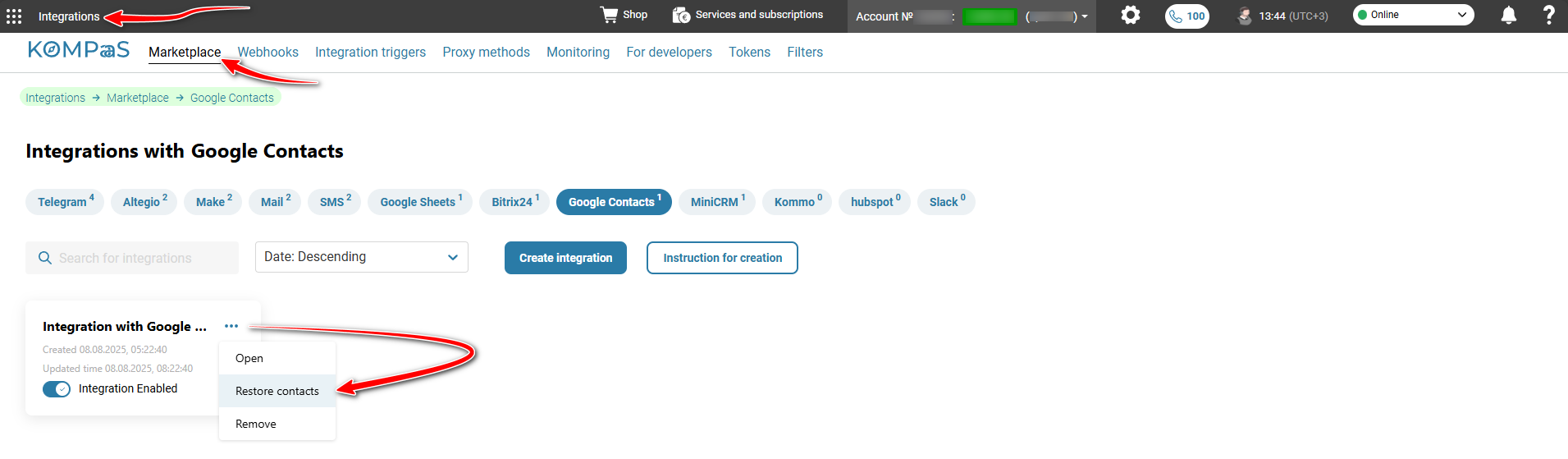Open the For developers tab
1568x459 pixels.
[669, 52]
